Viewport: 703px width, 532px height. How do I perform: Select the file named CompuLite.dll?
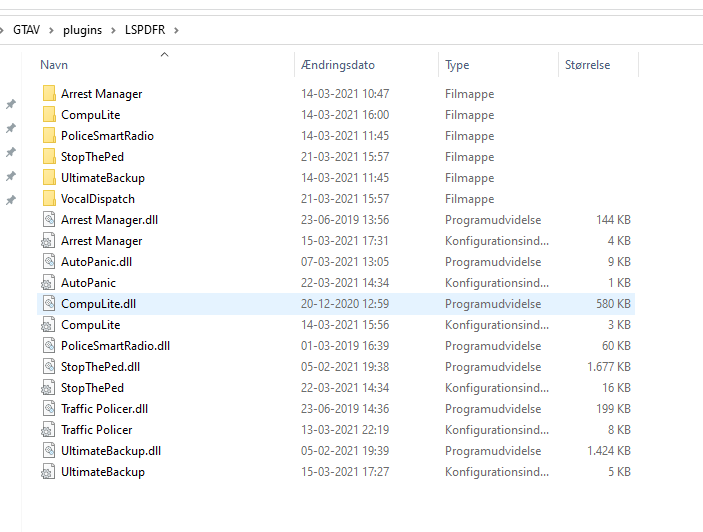(99, 304)
